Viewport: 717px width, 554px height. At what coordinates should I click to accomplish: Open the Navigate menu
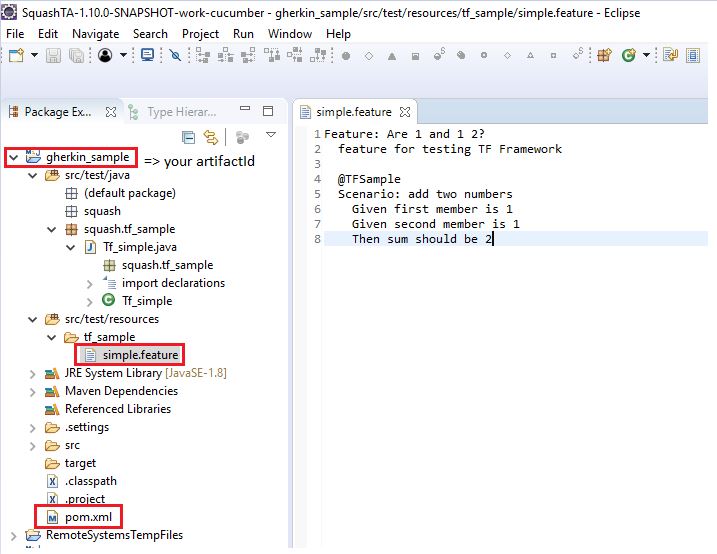(x=96, y=34)
